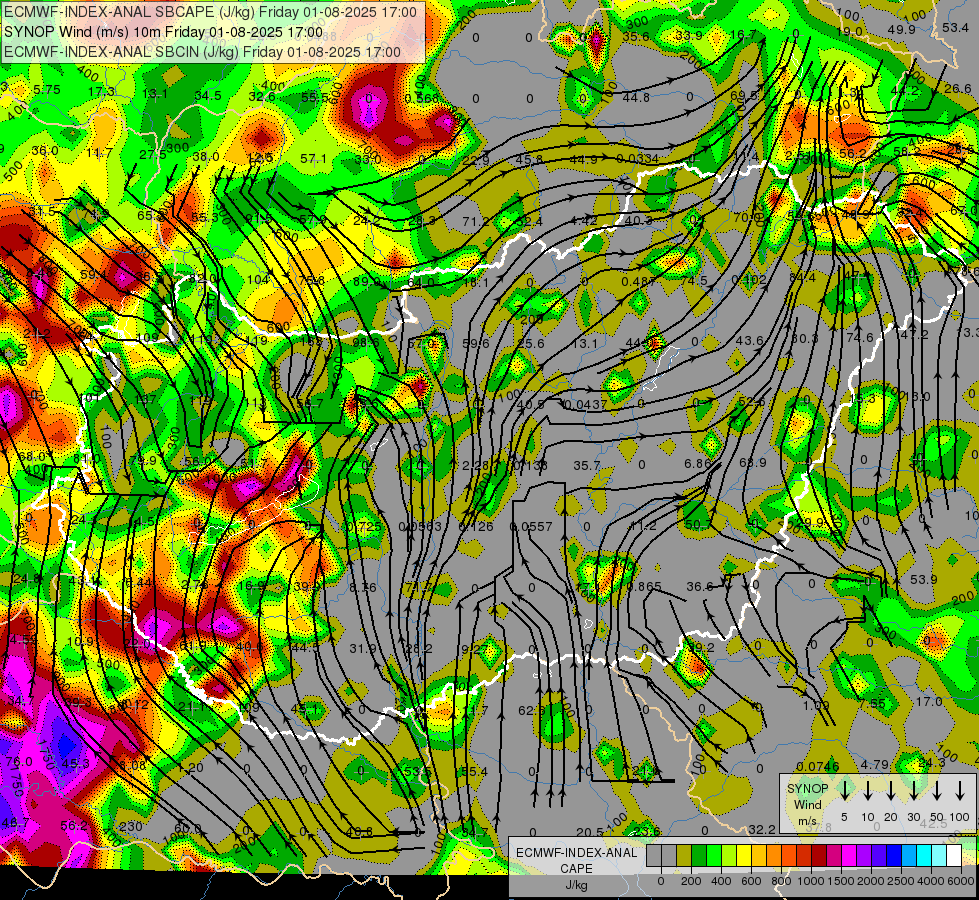
Task: Click the 55.5 value on the map
Action: tap(315, 97)
